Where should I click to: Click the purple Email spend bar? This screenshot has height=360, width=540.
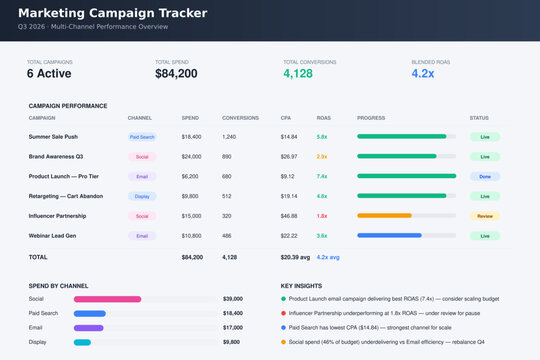click(89, 328)
